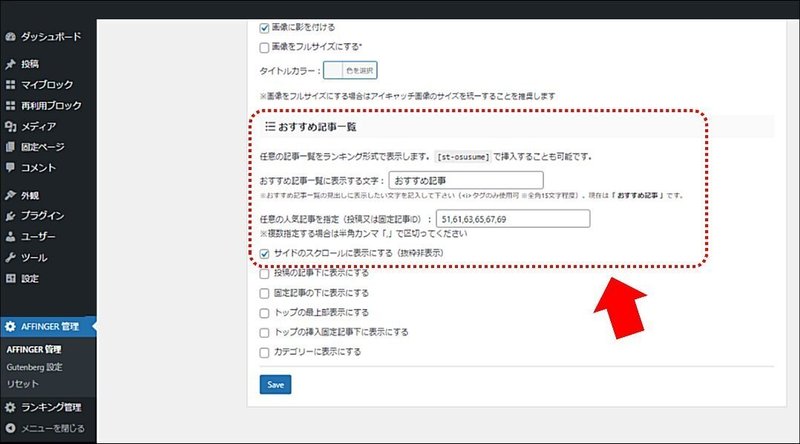Click the list icon beside おすすめ記事一覧
Image resolution: width=800 pixels, height=444 pixels.
point(270,126)
